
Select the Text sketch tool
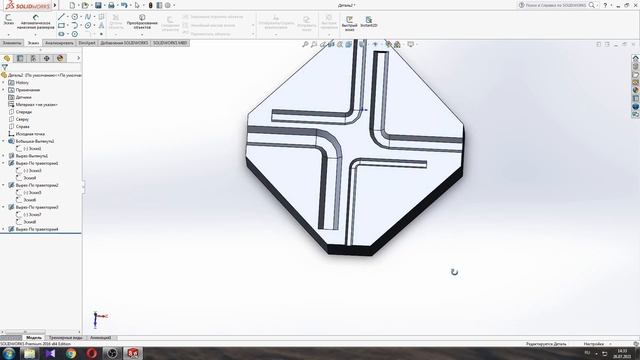[101, 25]
